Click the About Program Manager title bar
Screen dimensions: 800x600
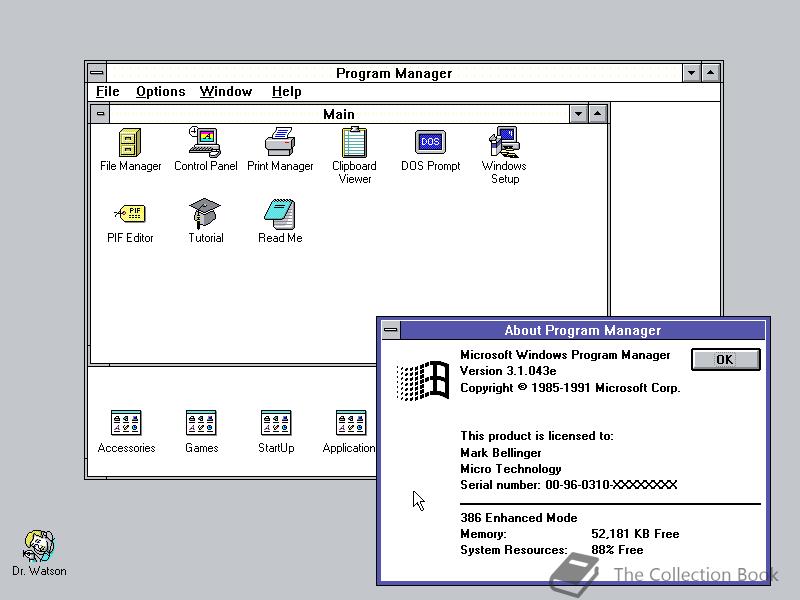tap(583, 330)
